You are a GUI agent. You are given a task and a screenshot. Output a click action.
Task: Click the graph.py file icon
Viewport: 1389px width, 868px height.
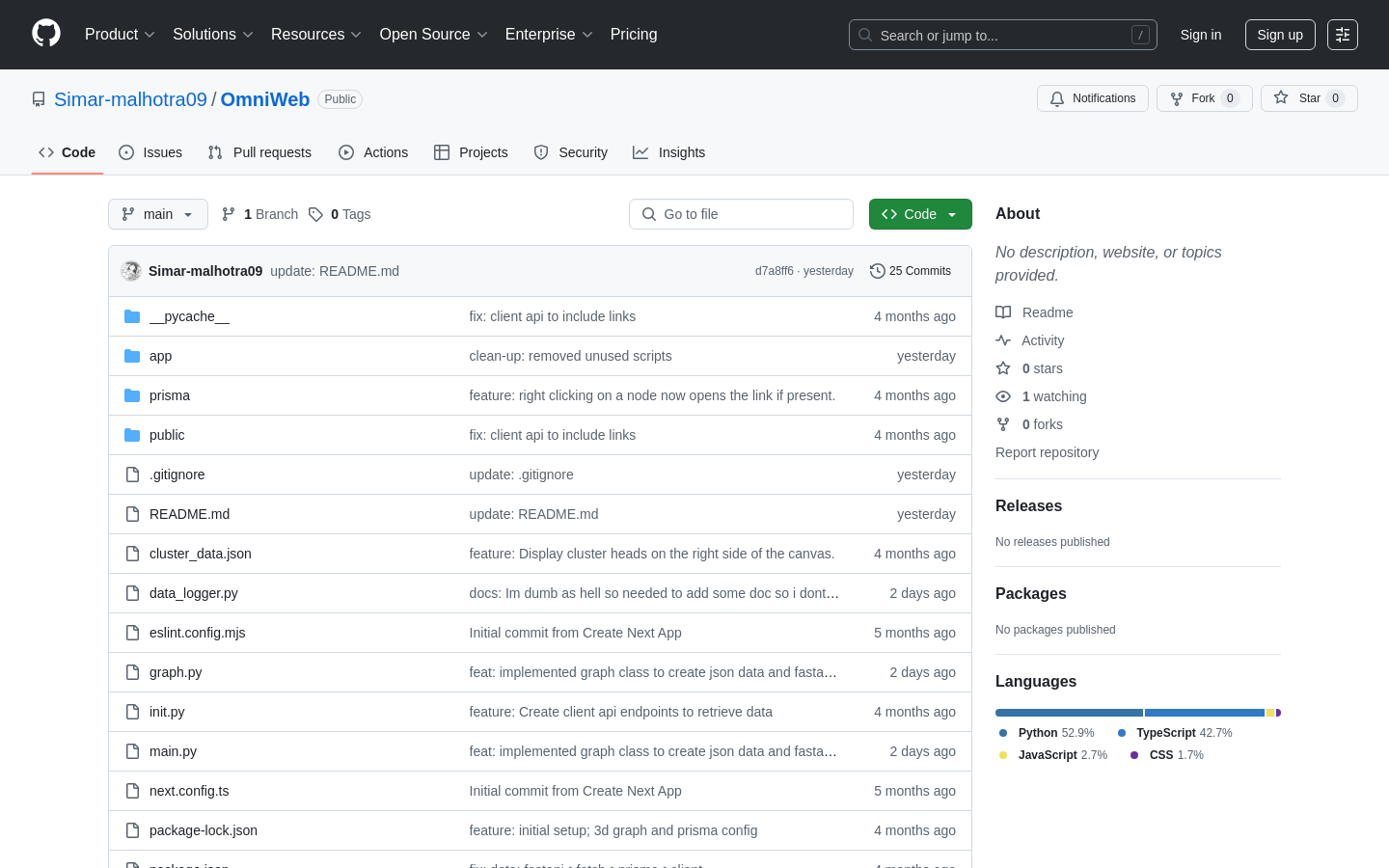tap(132, 672)
